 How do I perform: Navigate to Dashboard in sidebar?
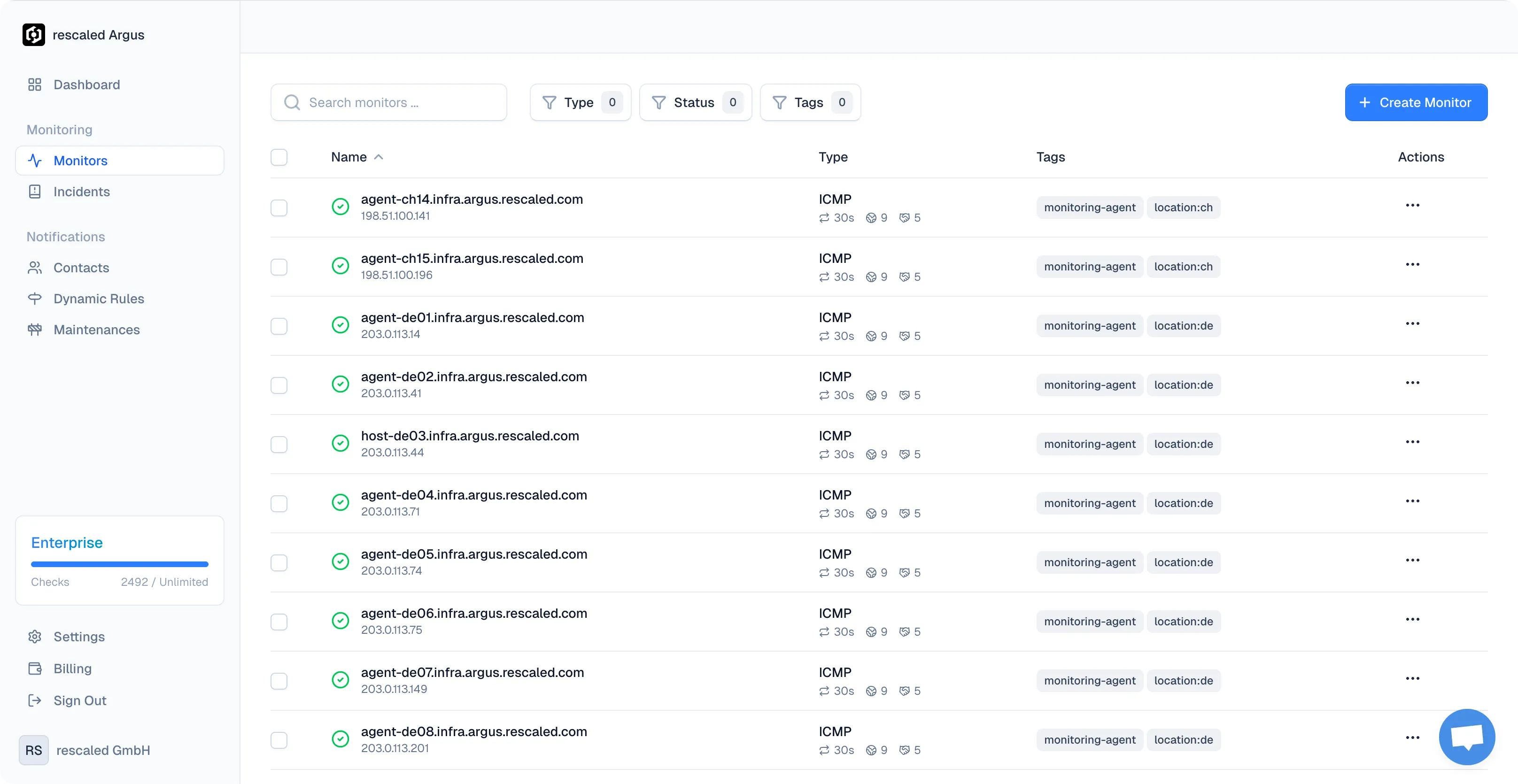86,84
